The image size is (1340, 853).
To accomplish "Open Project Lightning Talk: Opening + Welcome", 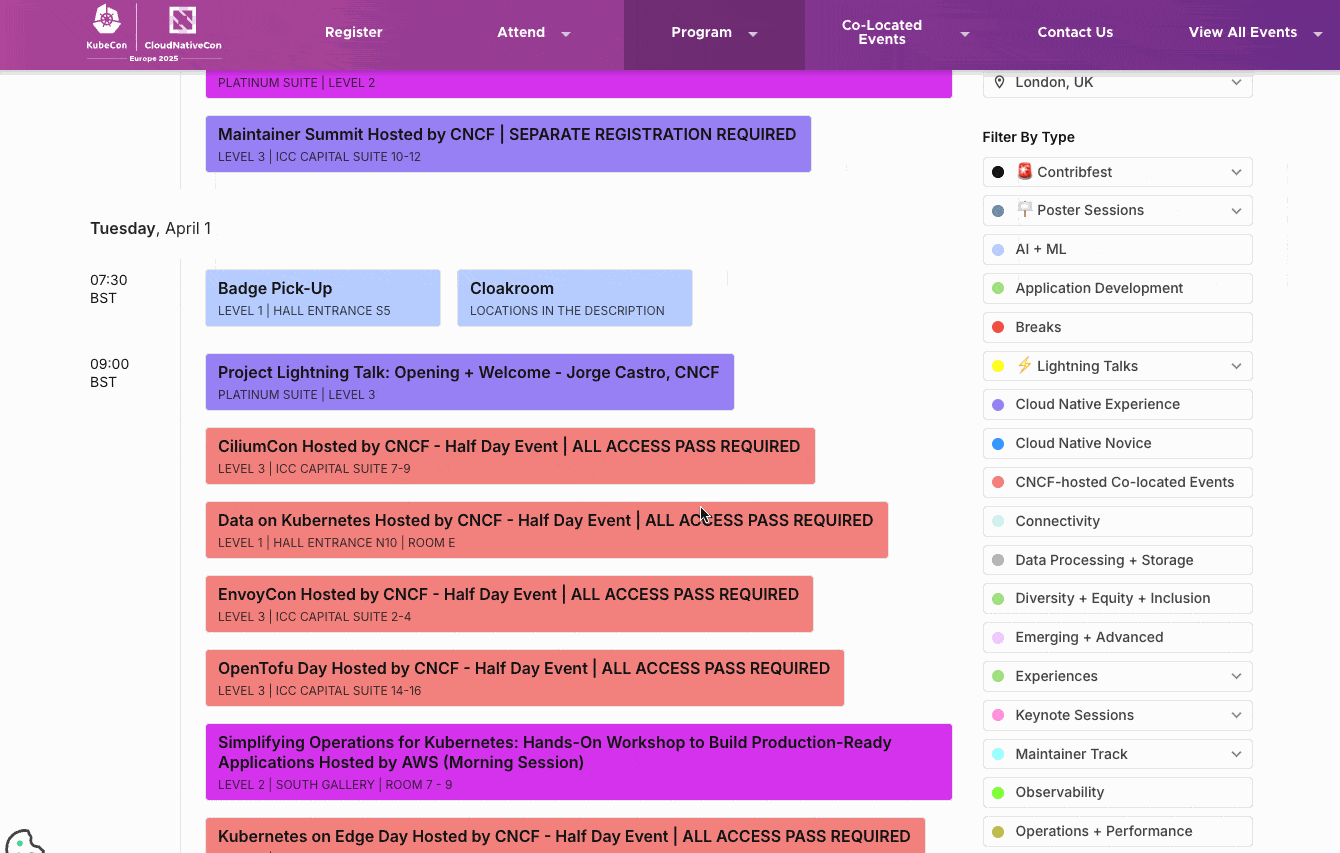I will point(470,382).
